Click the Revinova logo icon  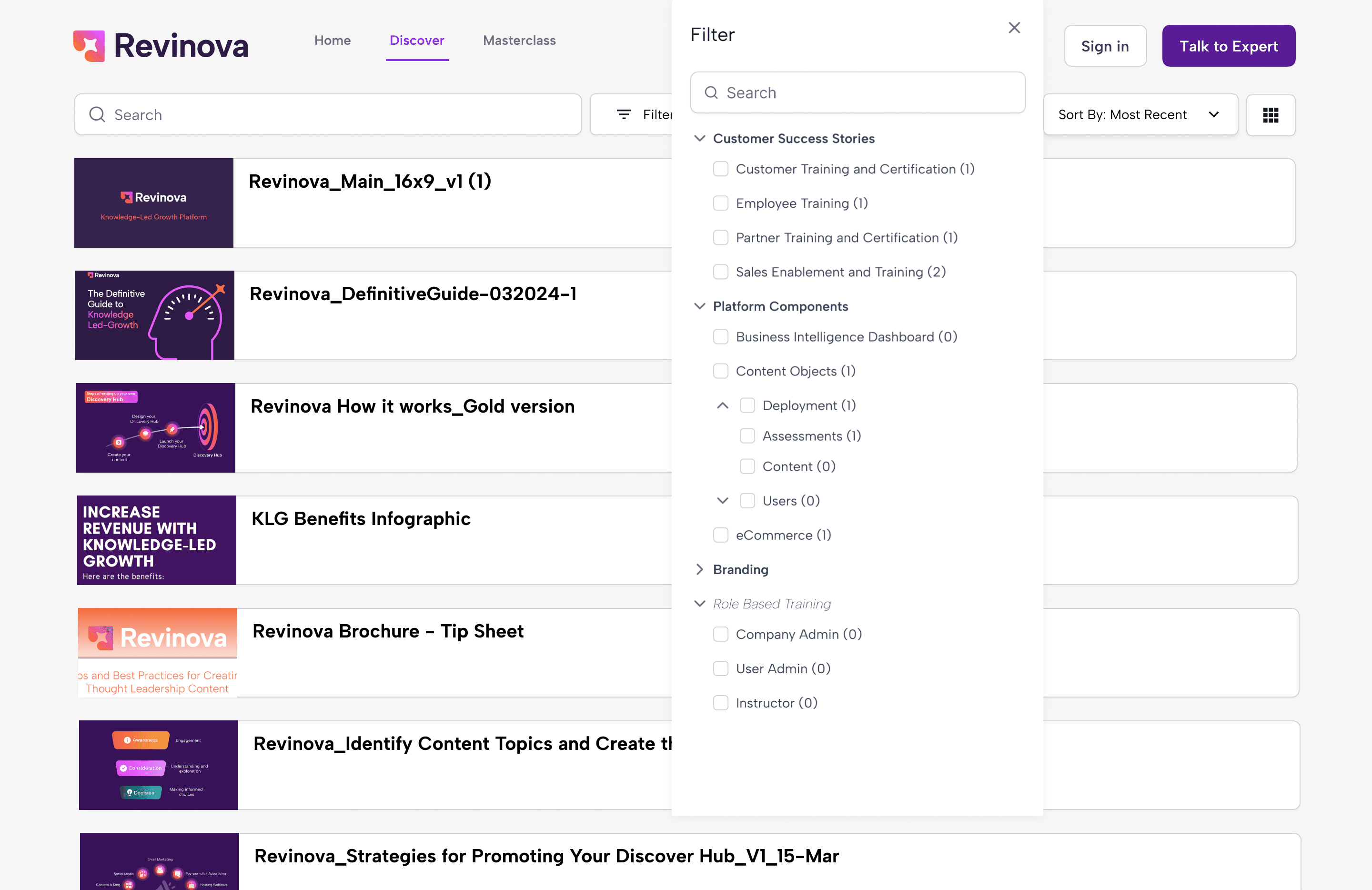coord(89,46)
